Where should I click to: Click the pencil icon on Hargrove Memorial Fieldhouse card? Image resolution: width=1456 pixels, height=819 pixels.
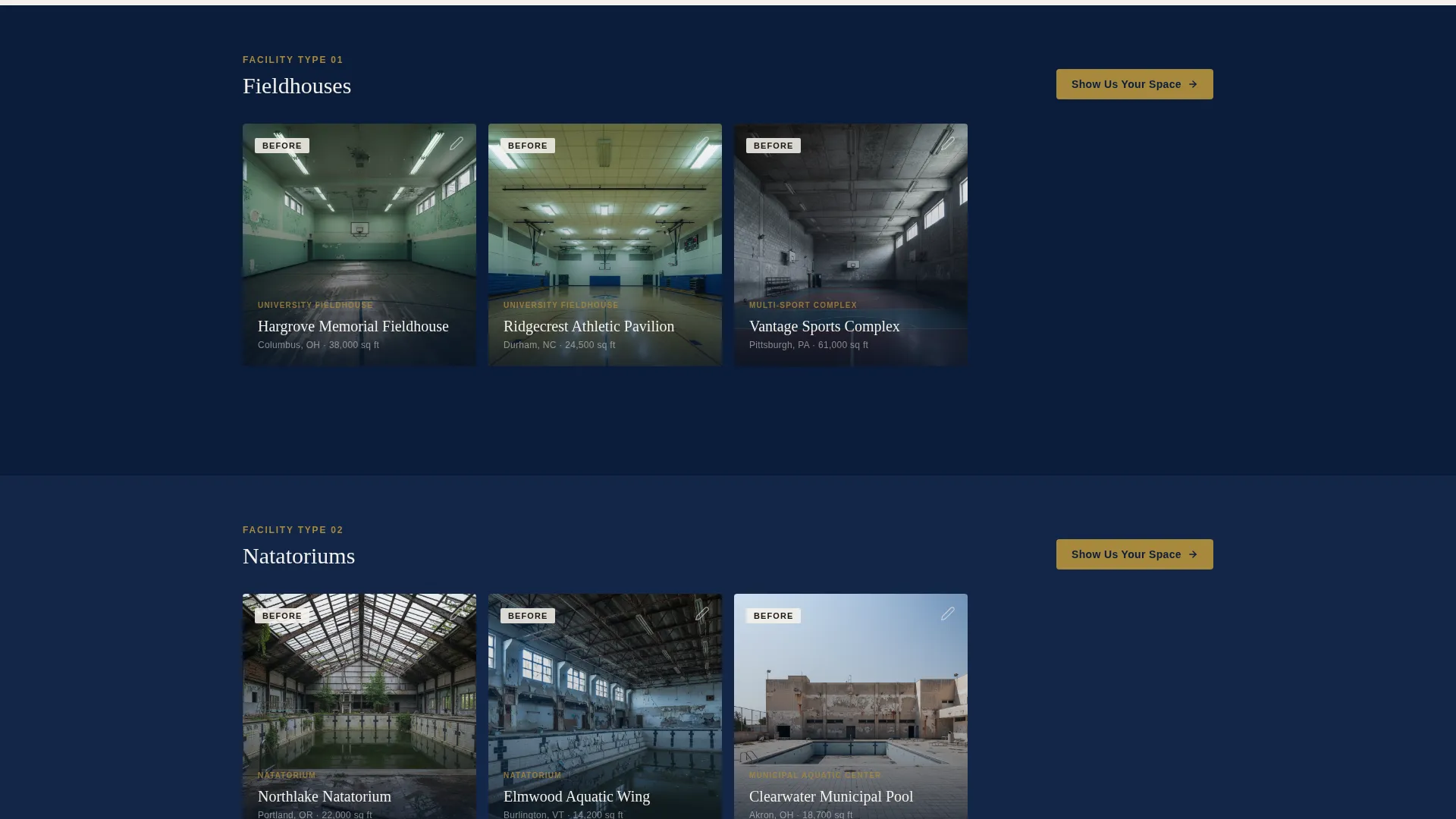pyautogui.click(x=457, y=143)
